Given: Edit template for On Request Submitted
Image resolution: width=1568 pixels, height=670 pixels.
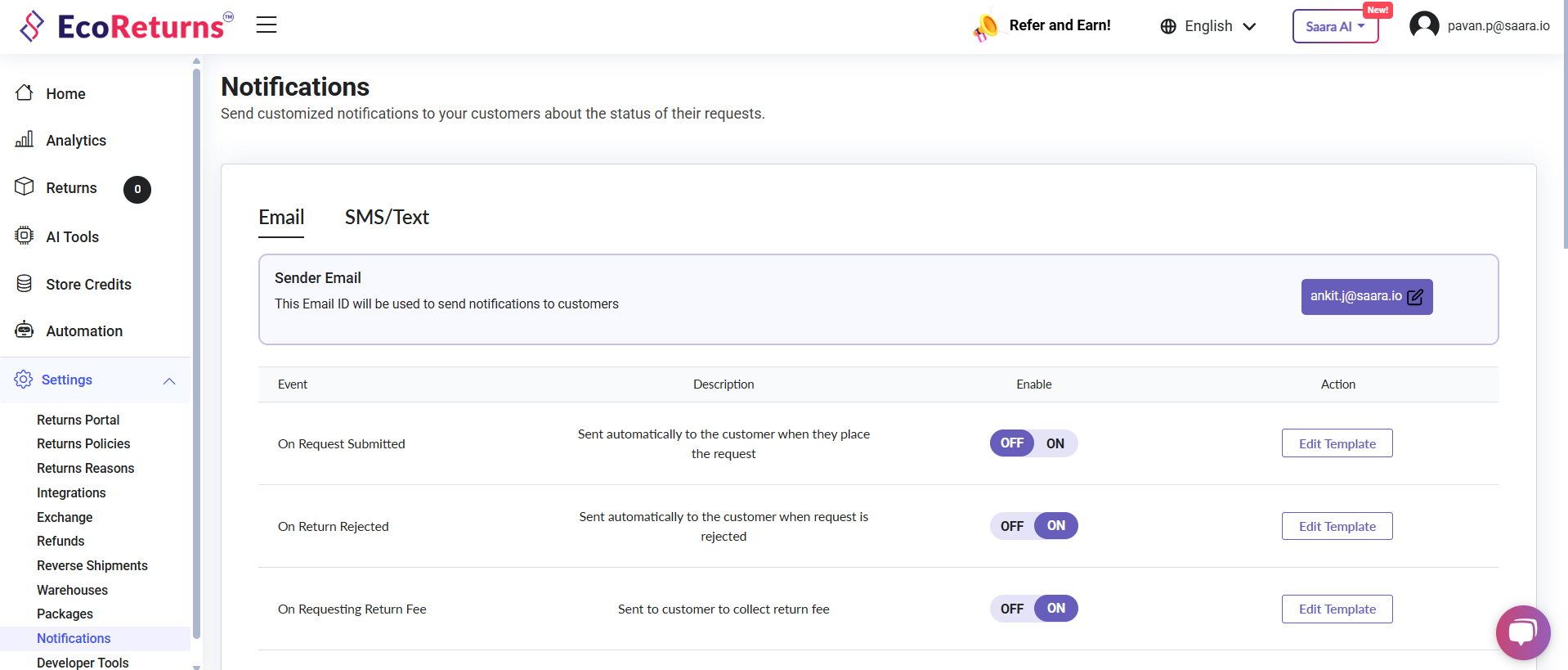Looking at the screenshot, I should [x=1337, y=443].
